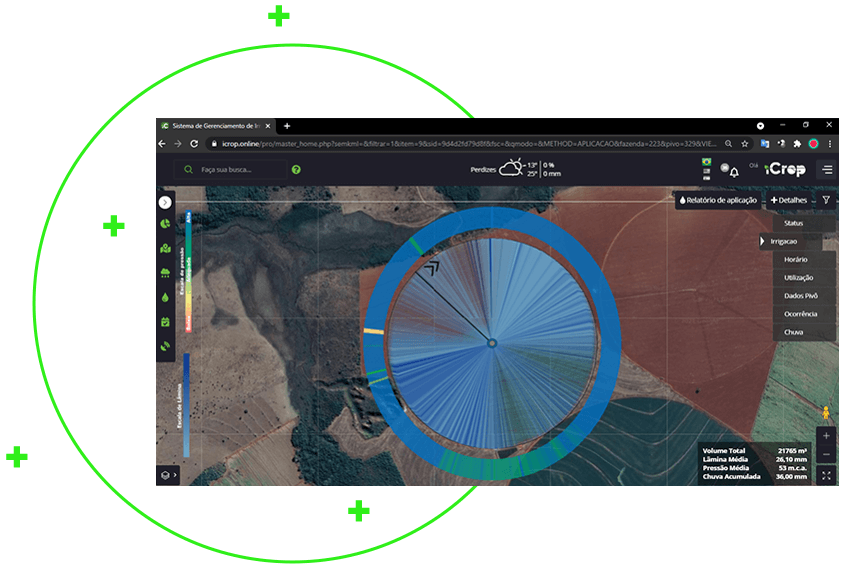The height and width of the screenshot is (570, 849).
Task: Click the 'Perdizes' location label
Action: tap(483, 170)
